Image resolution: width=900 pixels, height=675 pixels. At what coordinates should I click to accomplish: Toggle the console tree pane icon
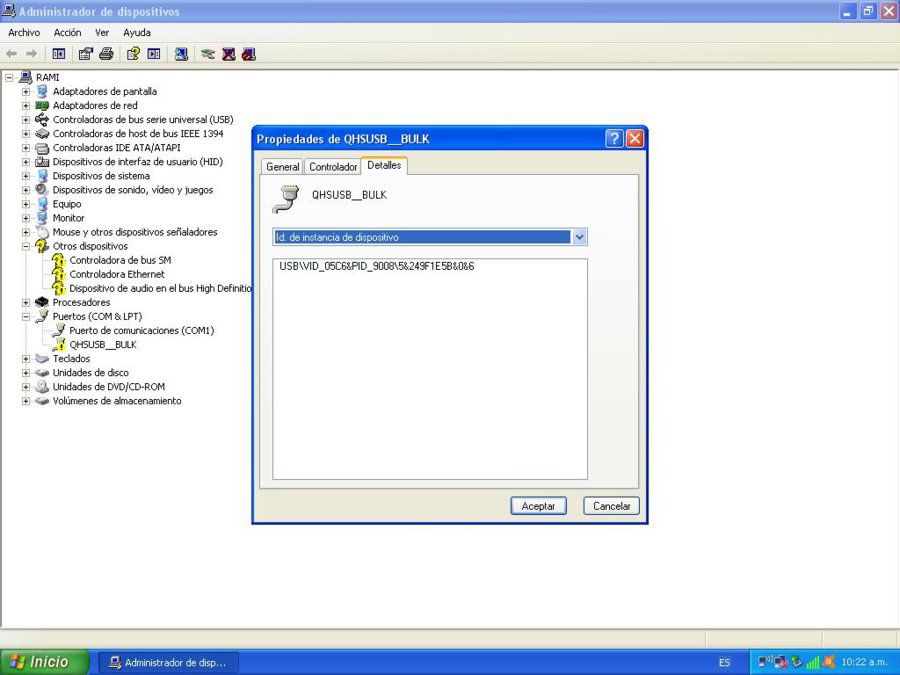59,54
